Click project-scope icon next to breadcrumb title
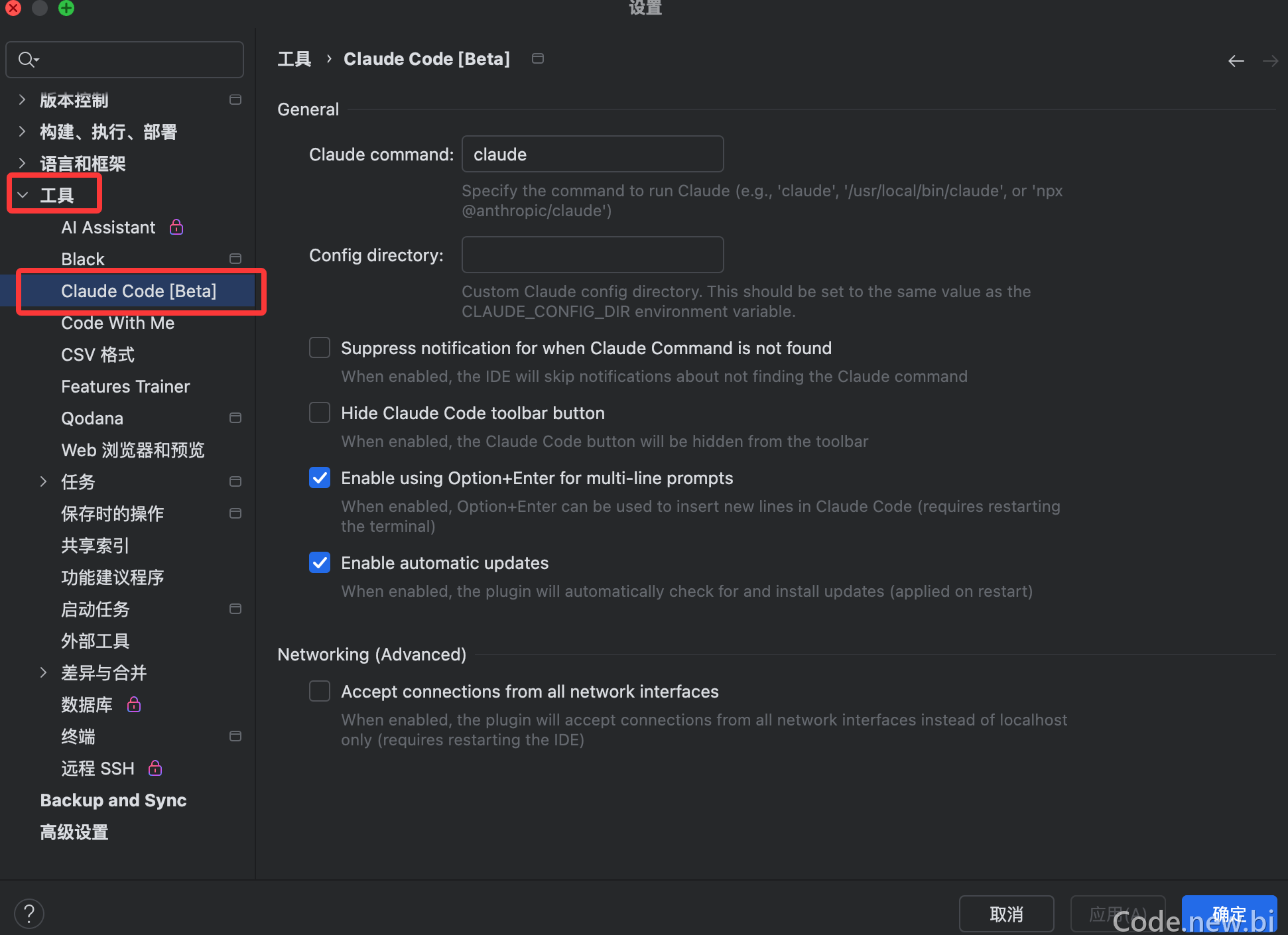 538,58
